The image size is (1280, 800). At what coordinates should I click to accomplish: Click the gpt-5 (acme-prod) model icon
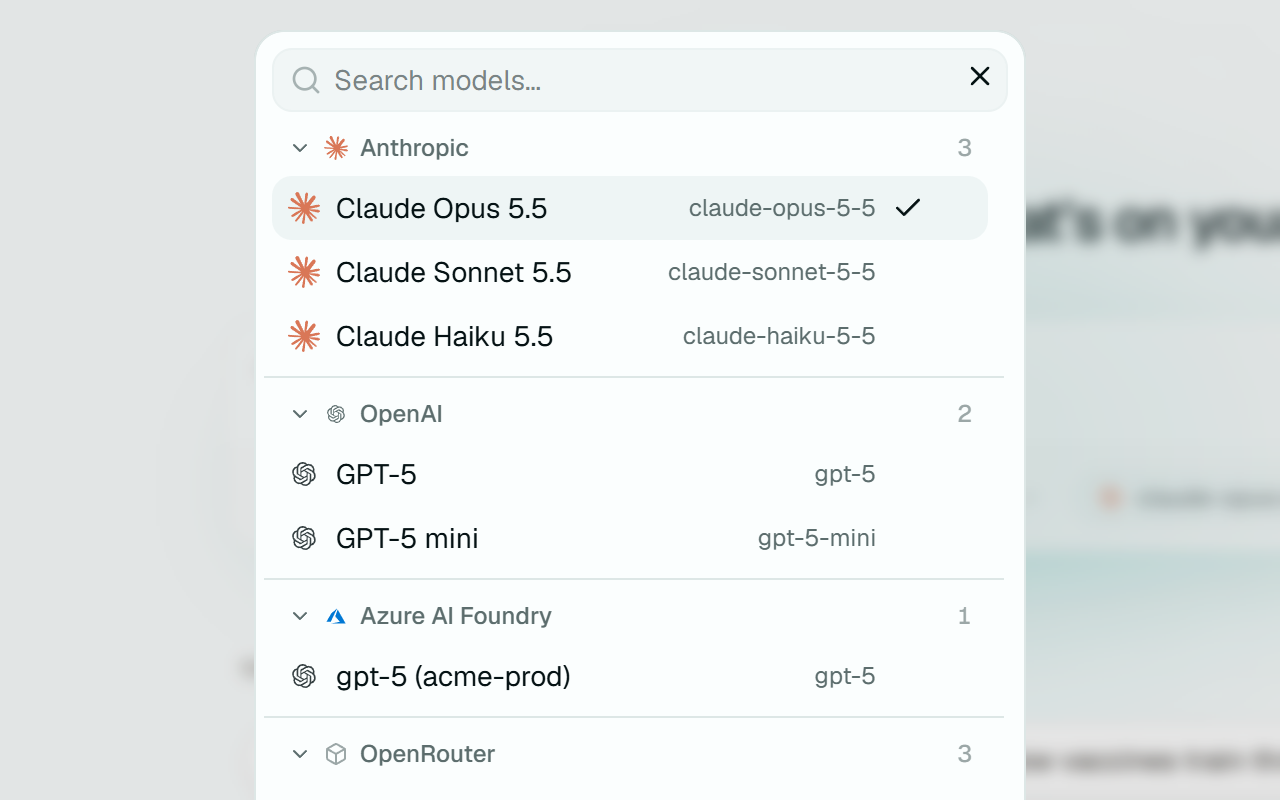tap(304, 676)
